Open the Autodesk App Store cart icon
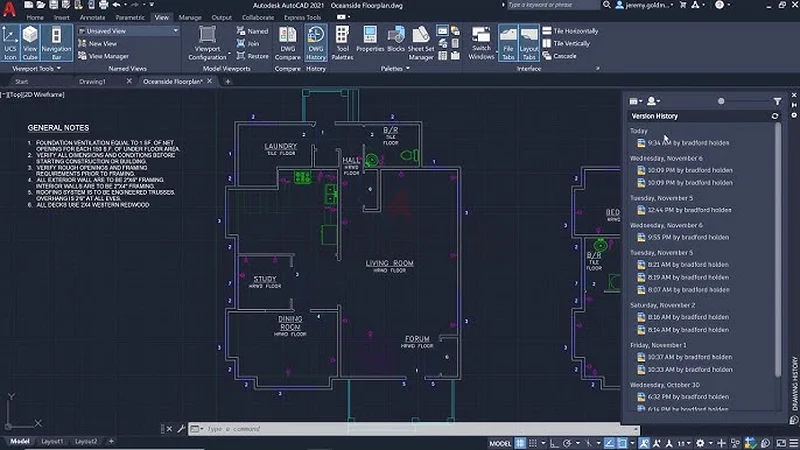Screen dimensions: 800x450 (683, 5)
